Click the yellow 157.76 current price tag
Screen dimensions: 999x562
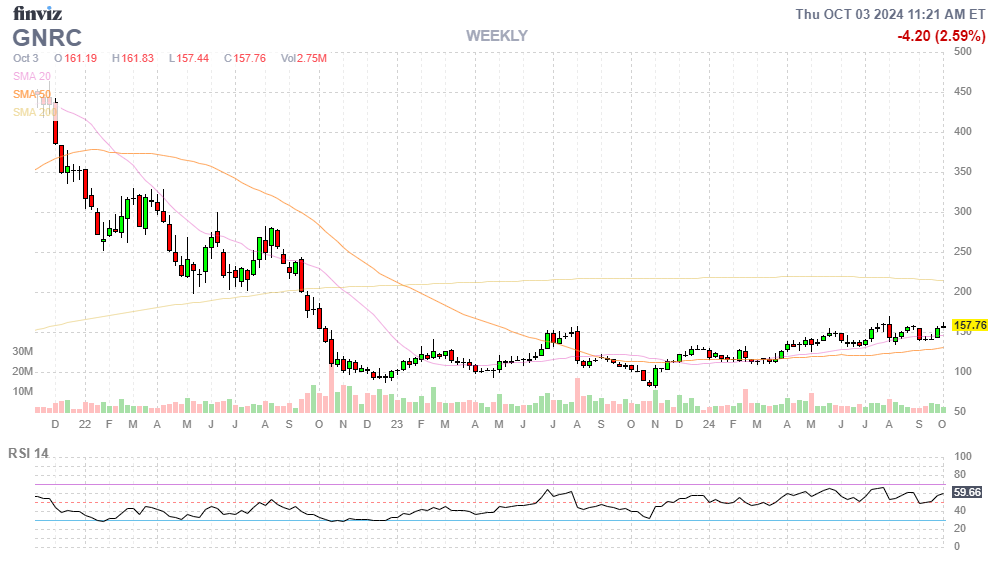[x=970, y=326]
